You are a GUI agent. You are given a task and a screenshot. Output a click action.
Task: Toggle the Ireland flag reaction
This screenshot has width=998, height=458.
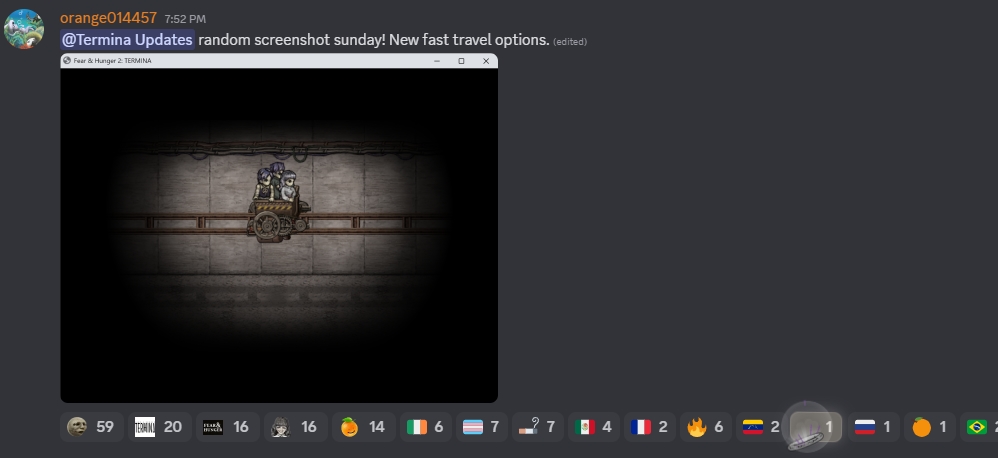[x=426, y=427]
